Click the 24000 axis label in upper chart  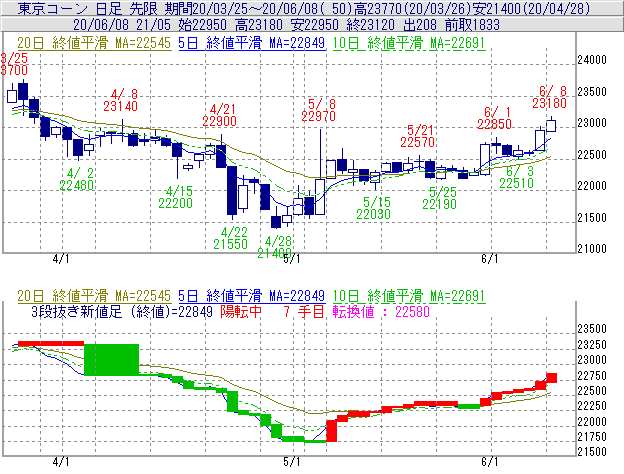(592, 60)
